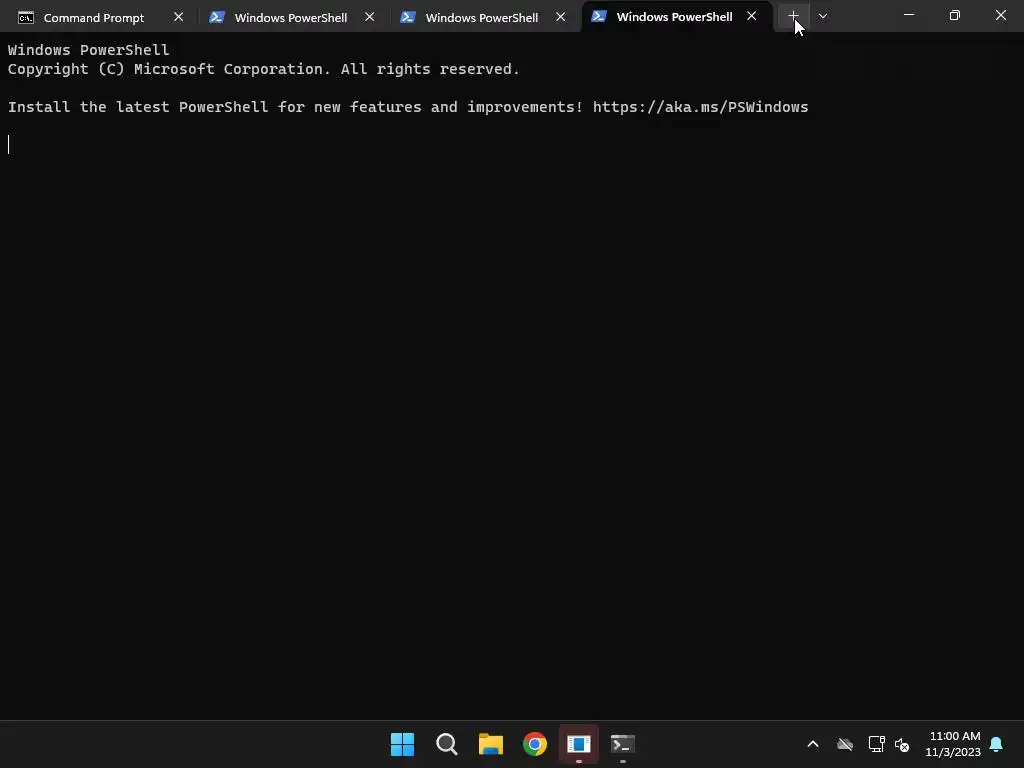This screenshot has width=1024, height=768.
Task: Open the Windows Start menu
Action: pos(402,744)
